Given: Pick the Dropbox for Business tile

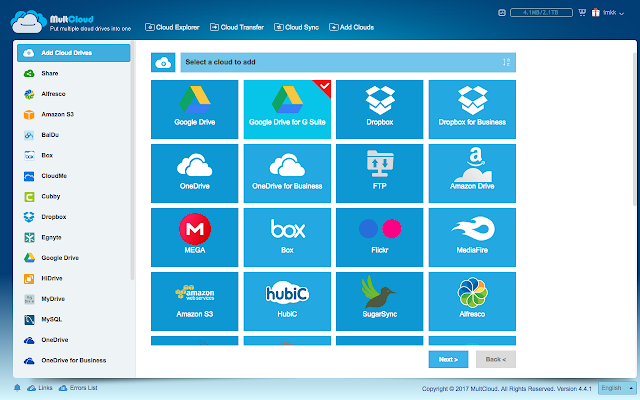Looking at the screenshot, I should point(472,109).
